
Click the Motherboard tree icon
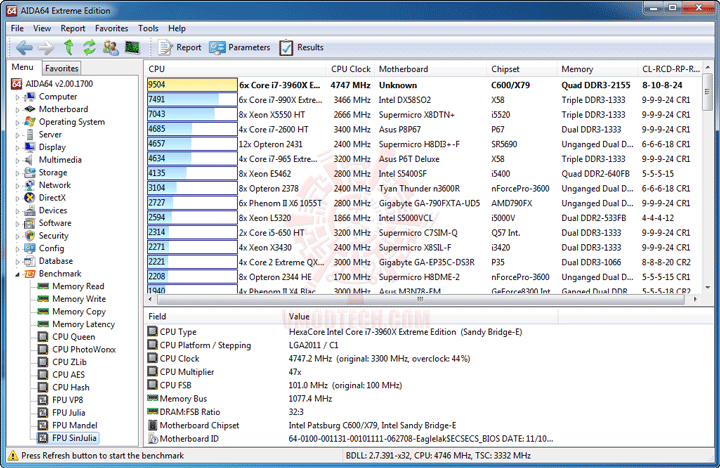30,109
